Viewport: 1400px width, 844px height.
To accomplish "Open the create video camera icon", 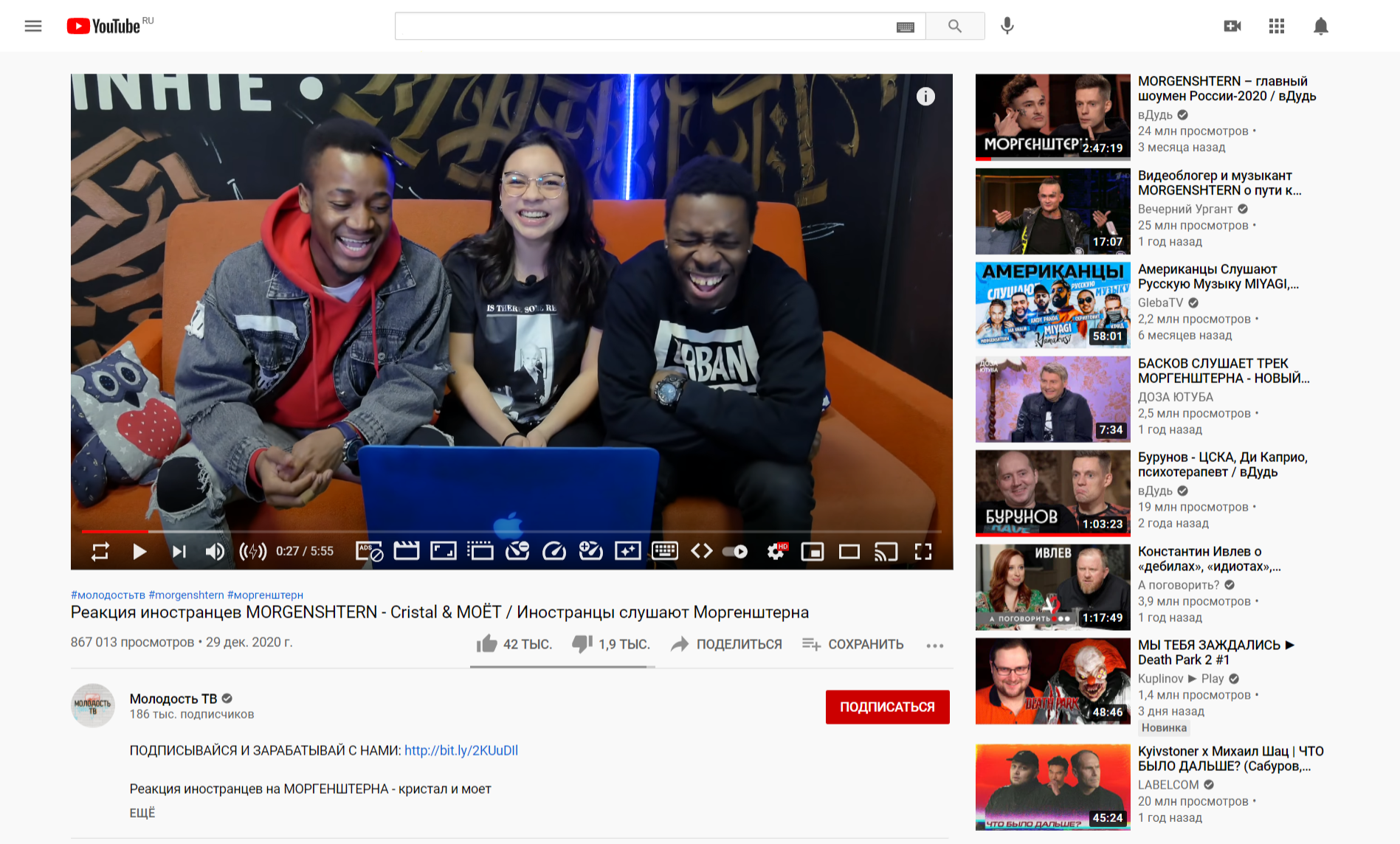I will [x=1232, y=26].
